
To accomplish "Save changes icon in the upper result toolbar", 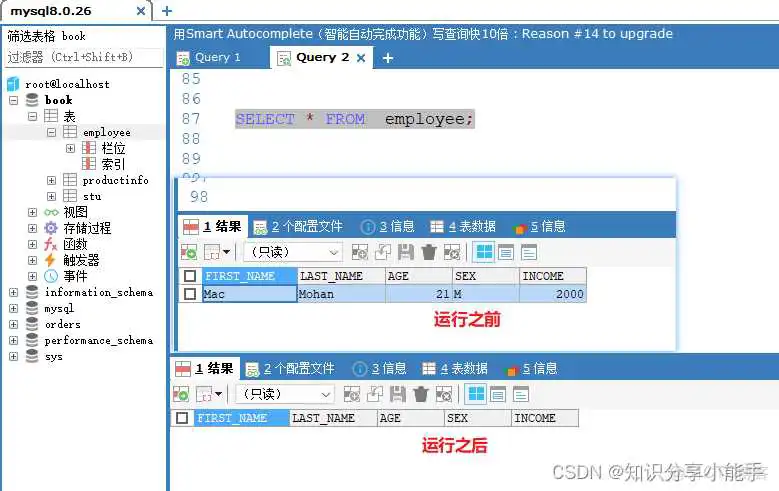I will pos(405,252).
